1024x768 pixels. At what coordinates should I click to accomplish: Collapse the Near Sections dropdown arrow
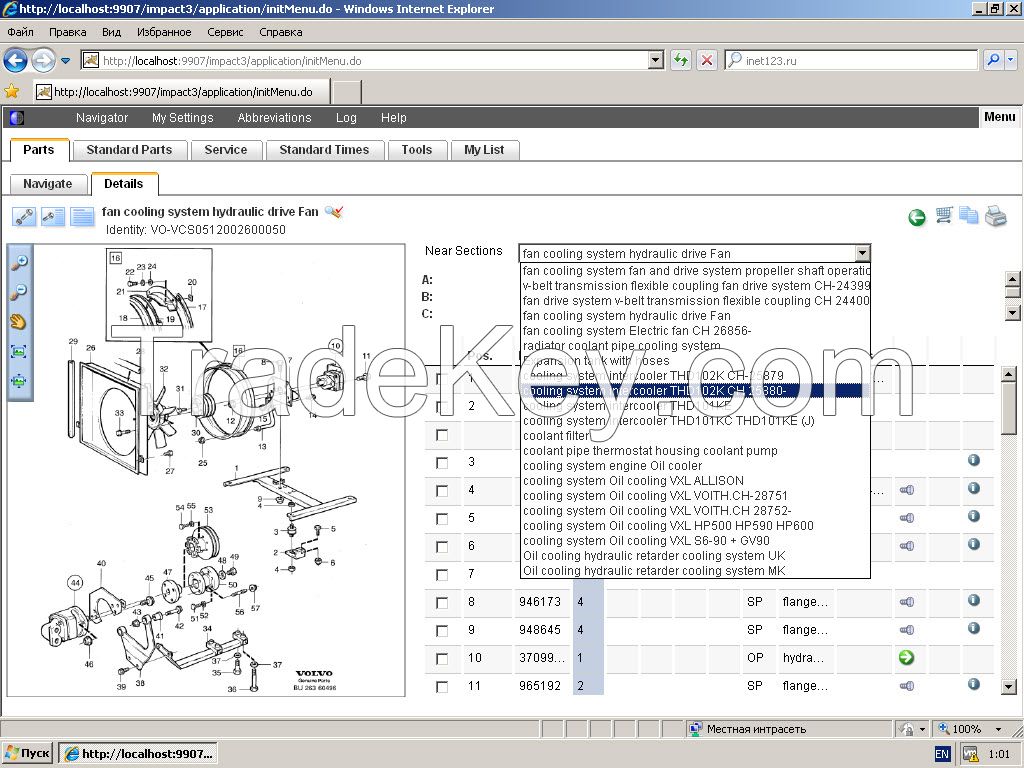[863, 253]
